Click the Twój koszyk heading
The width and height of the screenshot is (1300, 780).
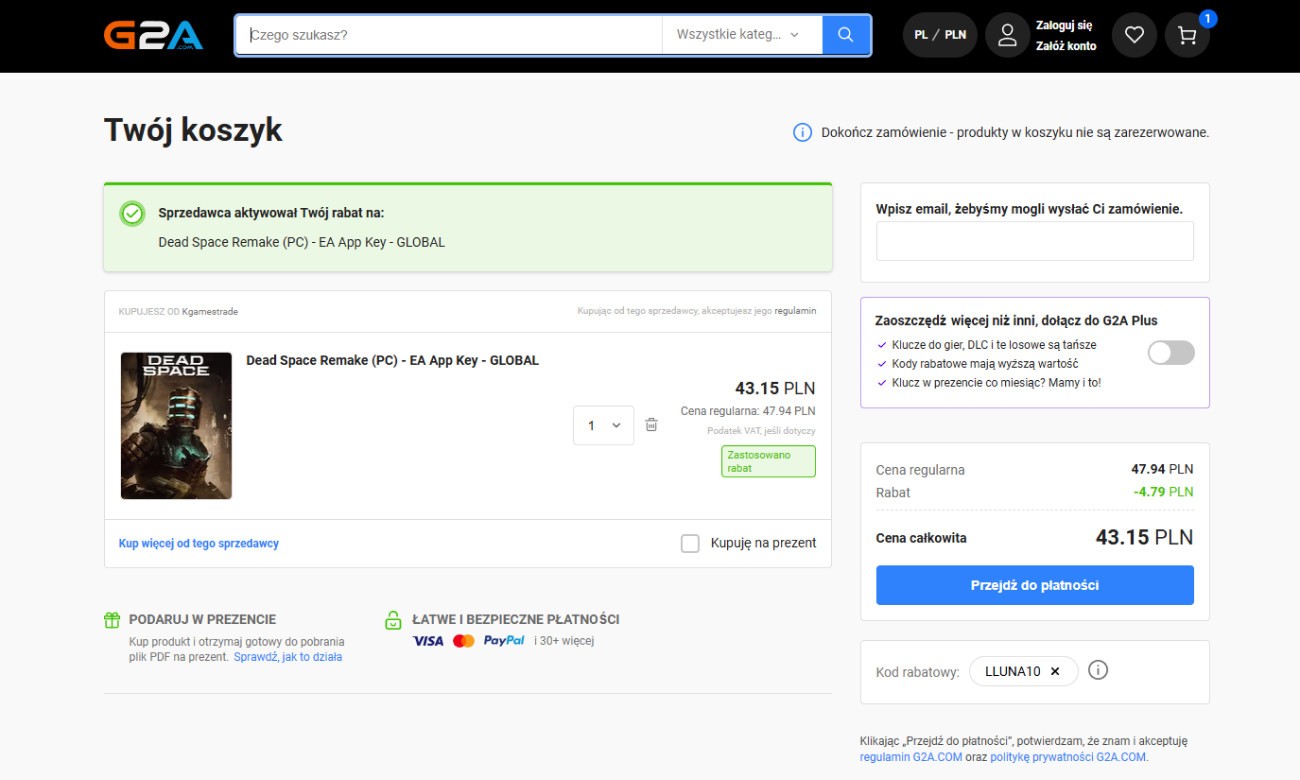(x=193, y=130)
